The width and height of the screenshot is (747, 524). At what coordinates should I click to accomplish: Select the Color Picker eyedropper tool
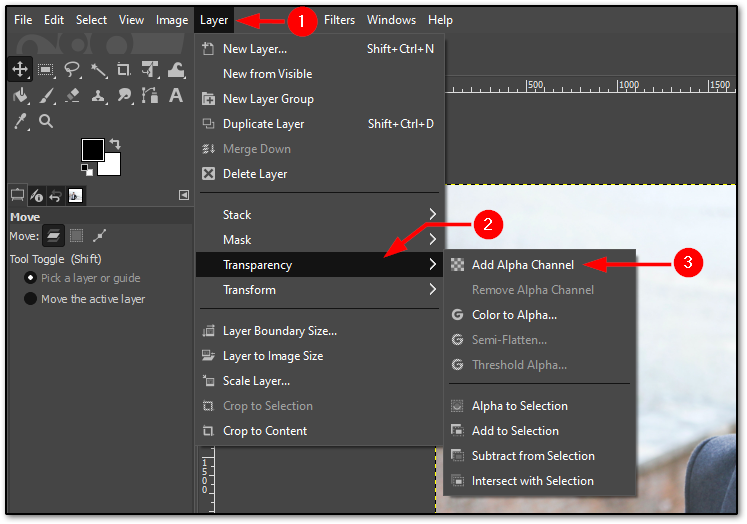point(20,121)
